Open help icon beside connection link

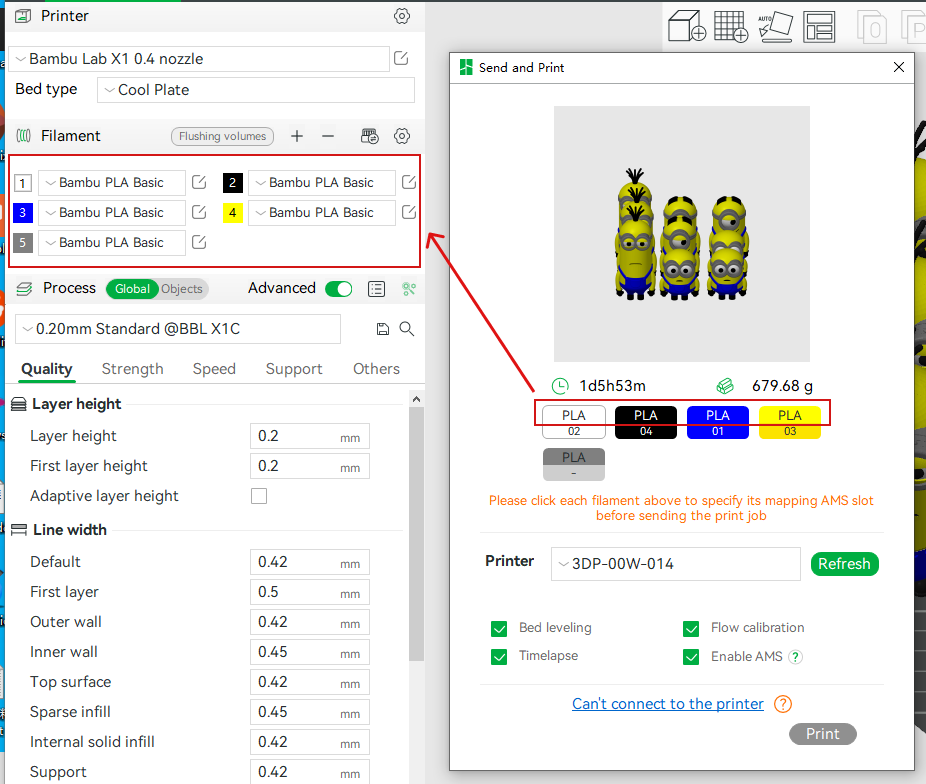782,704
